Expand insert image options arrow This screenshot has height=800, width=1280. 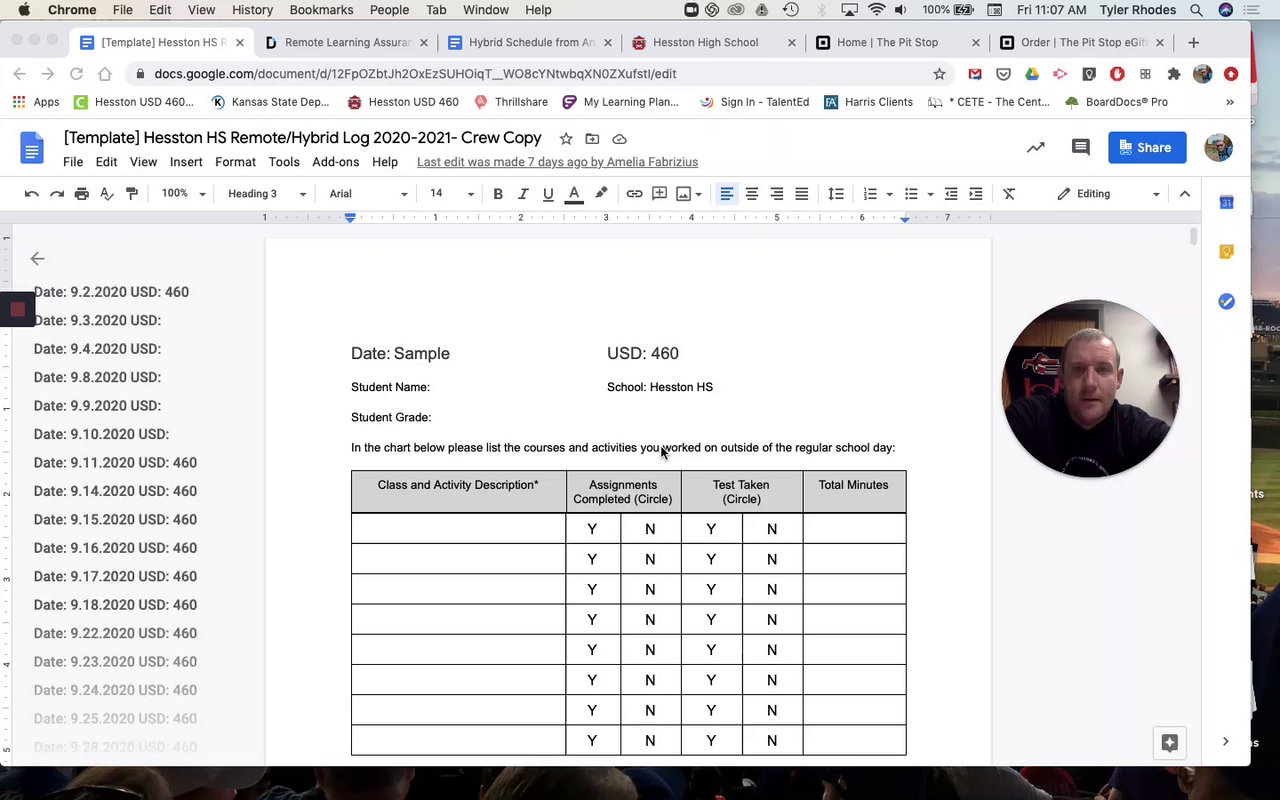[x=698, y=195]
